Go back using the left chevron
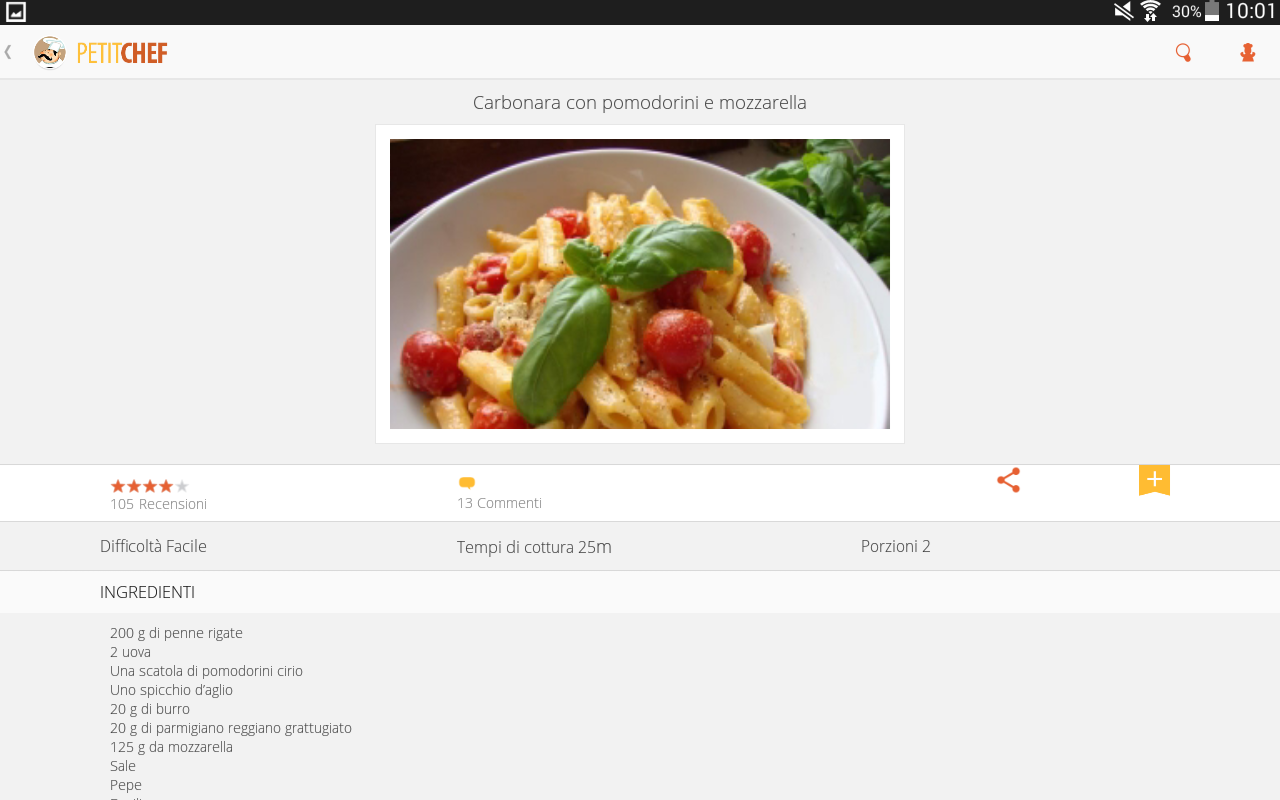The height and width of the screenshot is (800, 1280). [8, 52]
